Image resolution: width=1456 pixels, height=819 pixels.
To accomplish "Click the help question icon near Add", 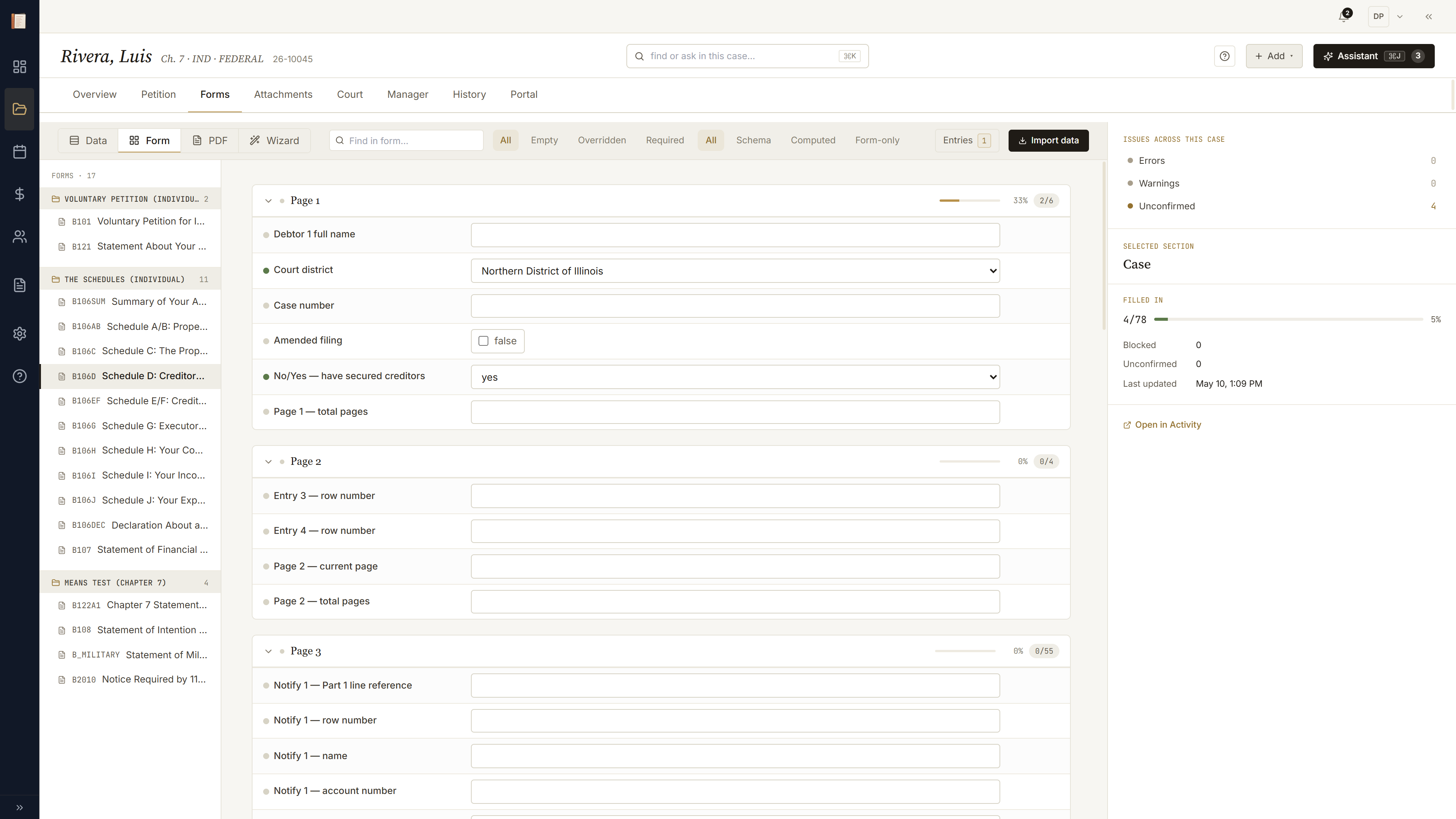I will click(1224, 56).
